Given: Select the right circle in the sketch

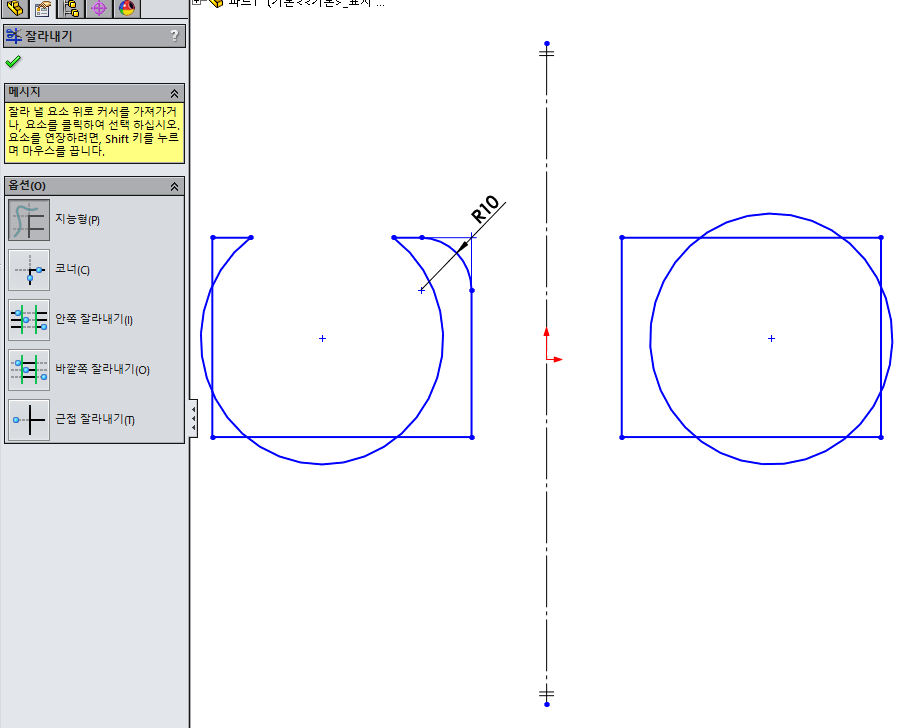Looking at the screenshot, I should pos(770,213).
